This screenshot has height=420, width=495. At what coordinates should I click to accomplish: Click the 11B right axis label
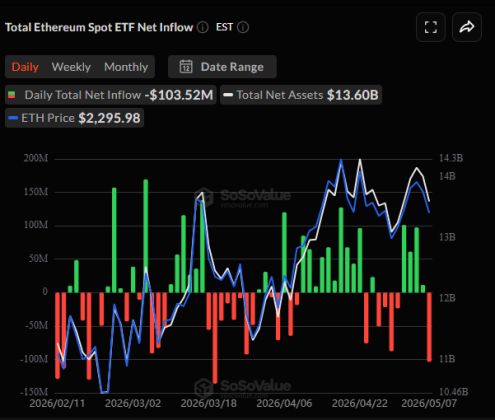447,359
